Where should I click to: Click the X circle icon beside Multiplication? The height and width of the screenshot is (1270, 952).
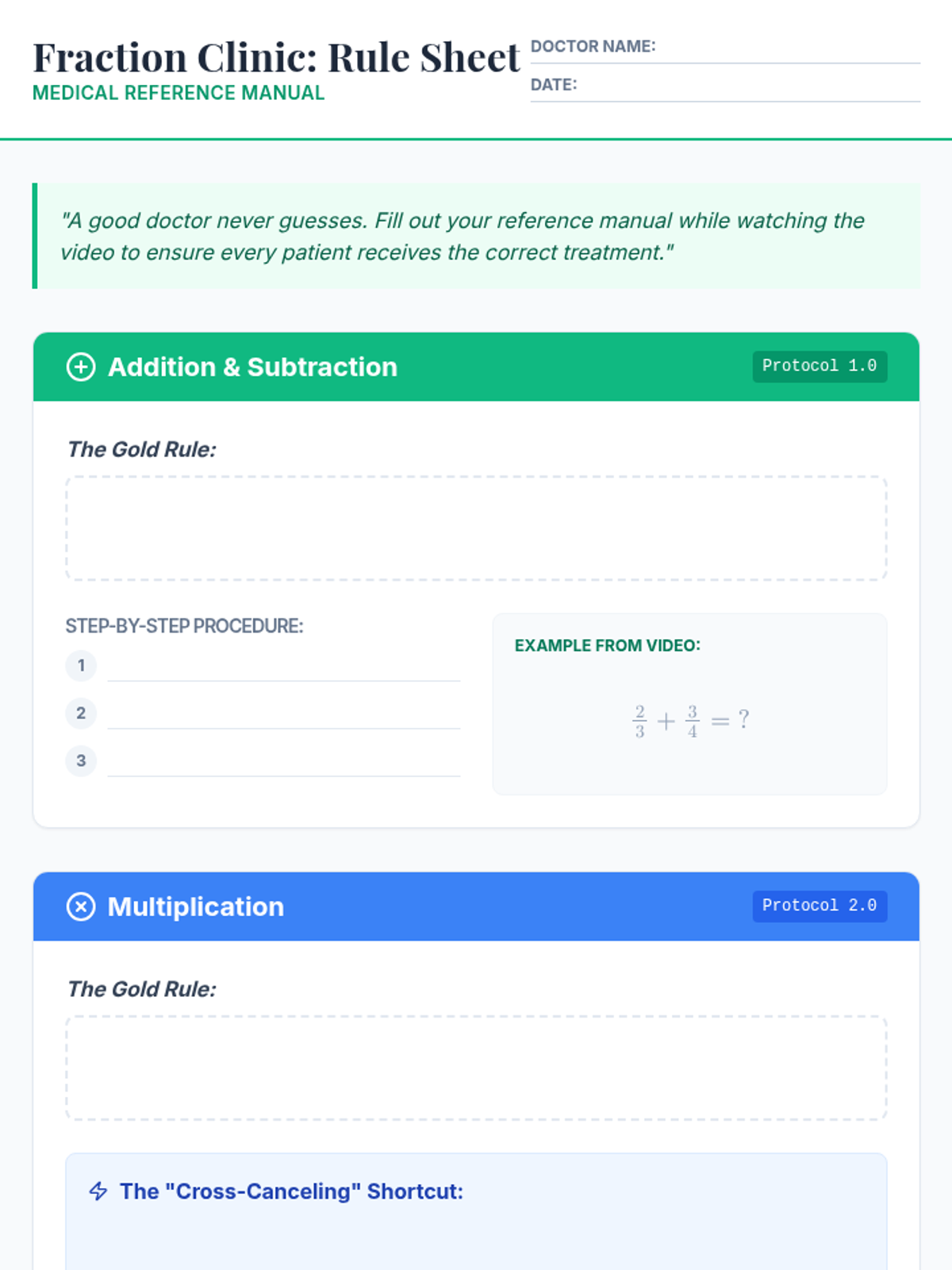point(81,906)
